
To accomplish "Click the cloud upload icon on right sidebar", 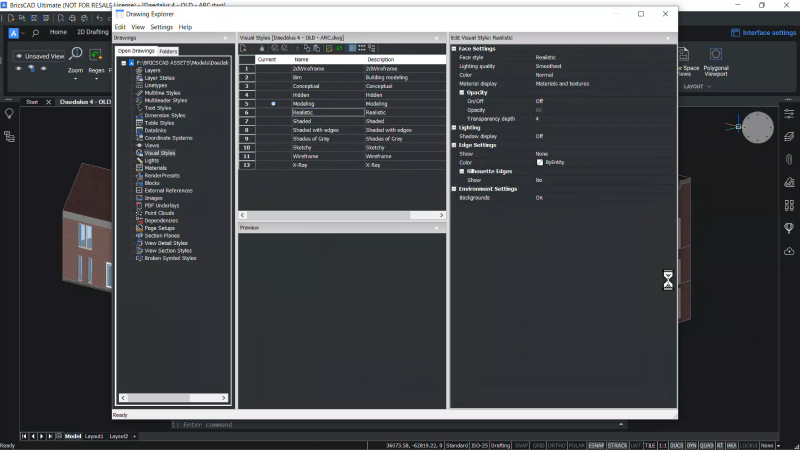I will click(789, 251).
